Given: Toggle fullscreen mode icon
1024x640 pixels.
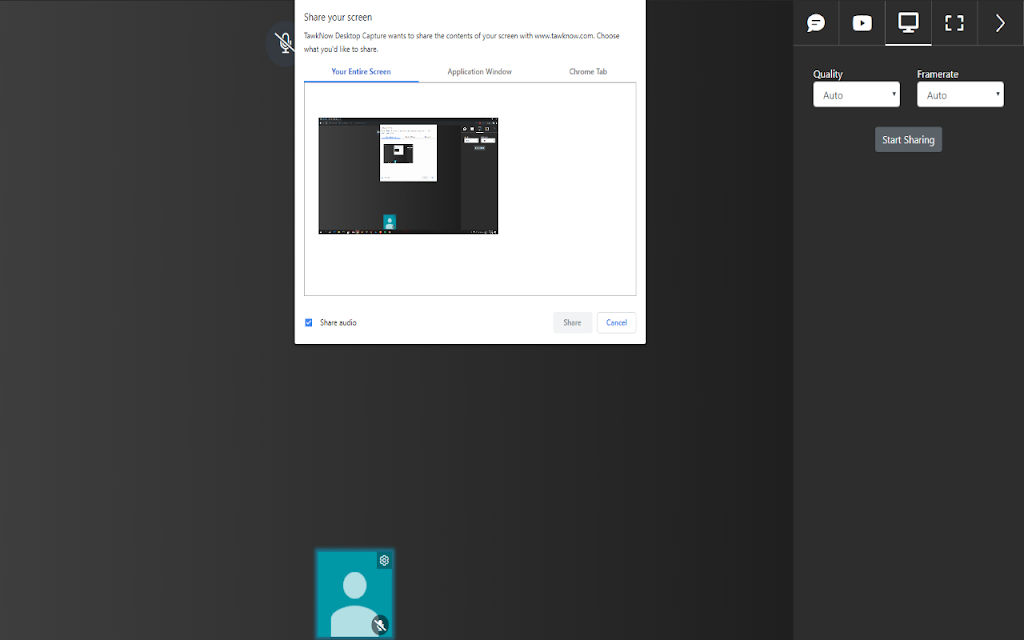Looking at the screenshot, I should tap(954, 24).
